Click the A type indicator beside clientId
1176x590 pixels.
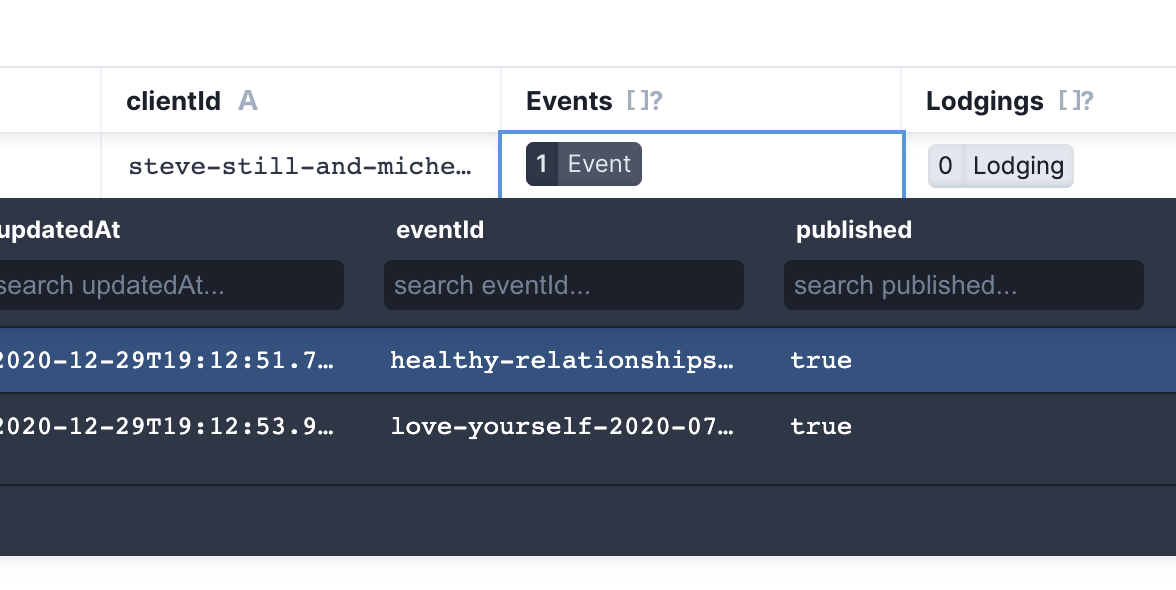[x=248, y=100]
